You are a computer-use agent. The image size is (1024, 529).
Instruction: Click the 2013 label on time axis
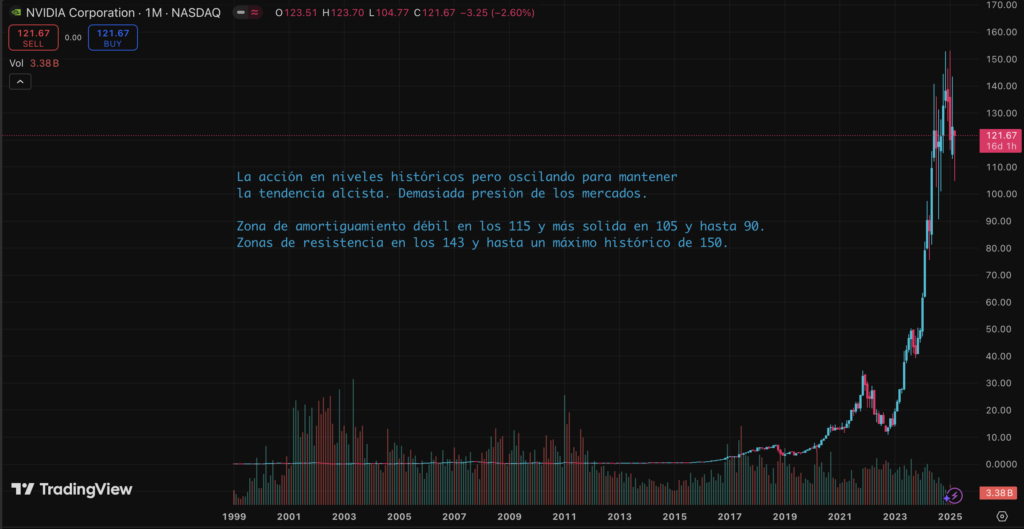(619, 516)
